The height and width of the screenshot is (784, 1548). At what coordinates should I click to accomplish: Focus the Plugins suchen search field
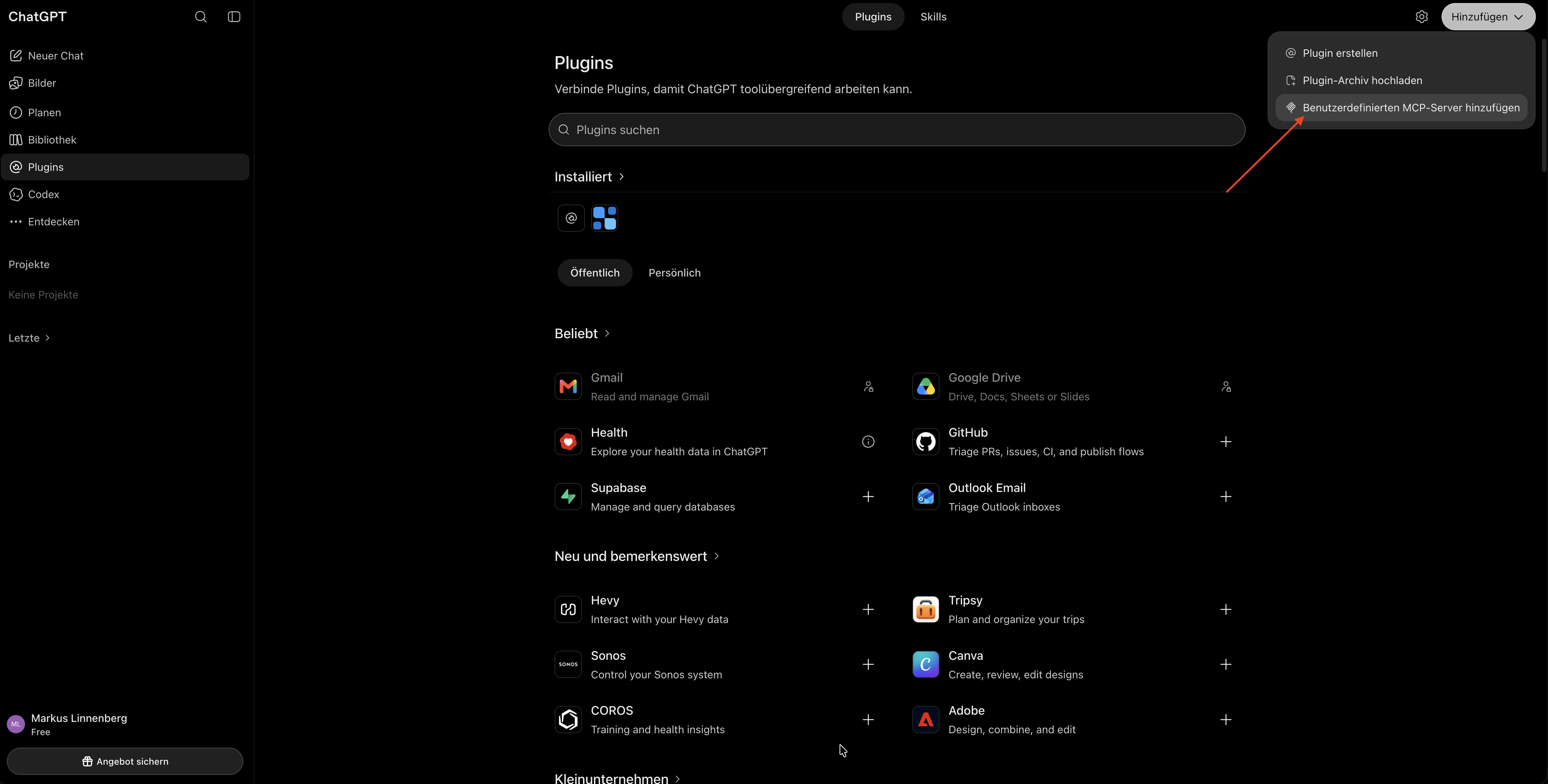[897, 130]
